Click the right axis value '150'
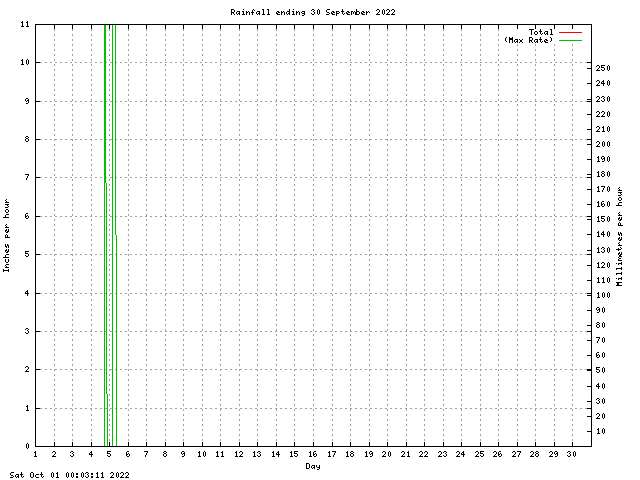The image size is (640, 480). pos(603,219)
